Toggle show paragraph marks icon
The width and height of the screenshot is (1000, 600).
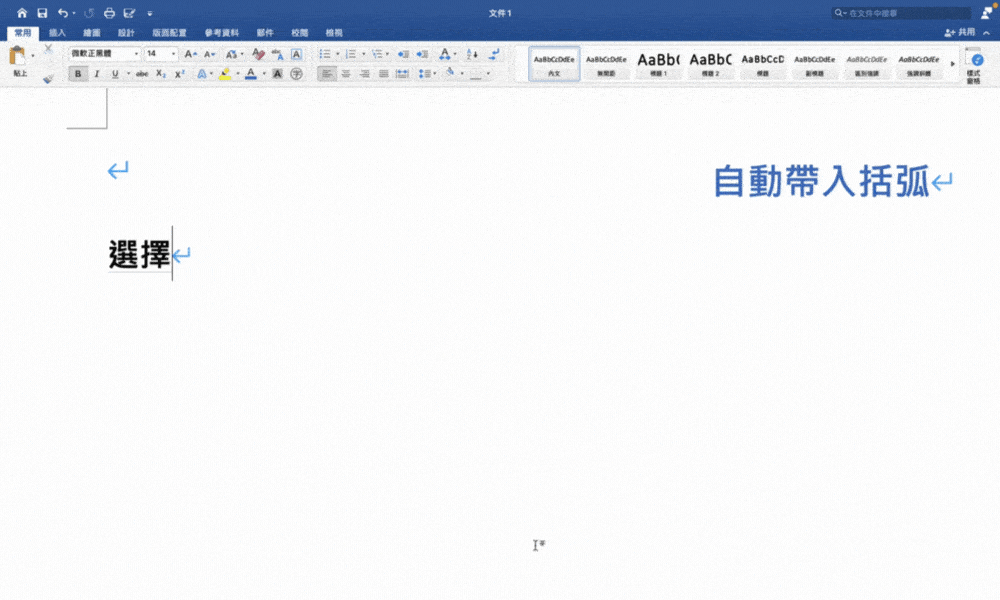click(494, 54)
